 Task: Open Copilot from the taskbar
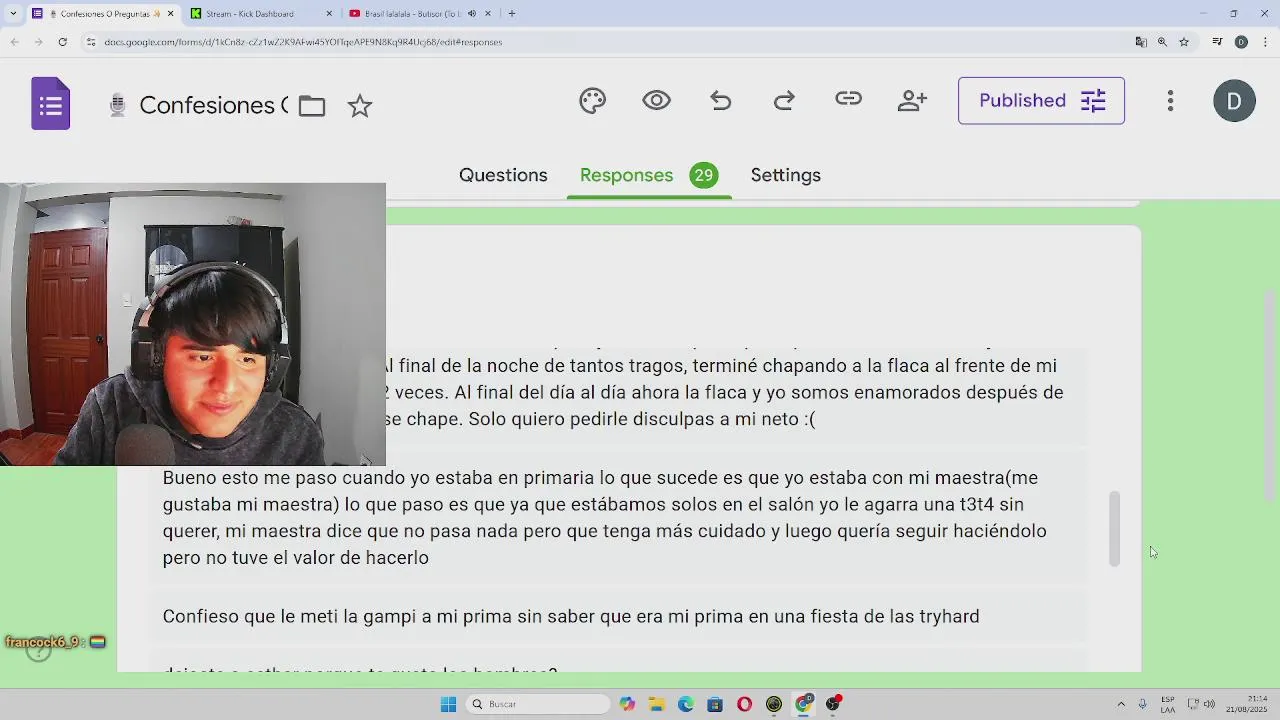627,704
